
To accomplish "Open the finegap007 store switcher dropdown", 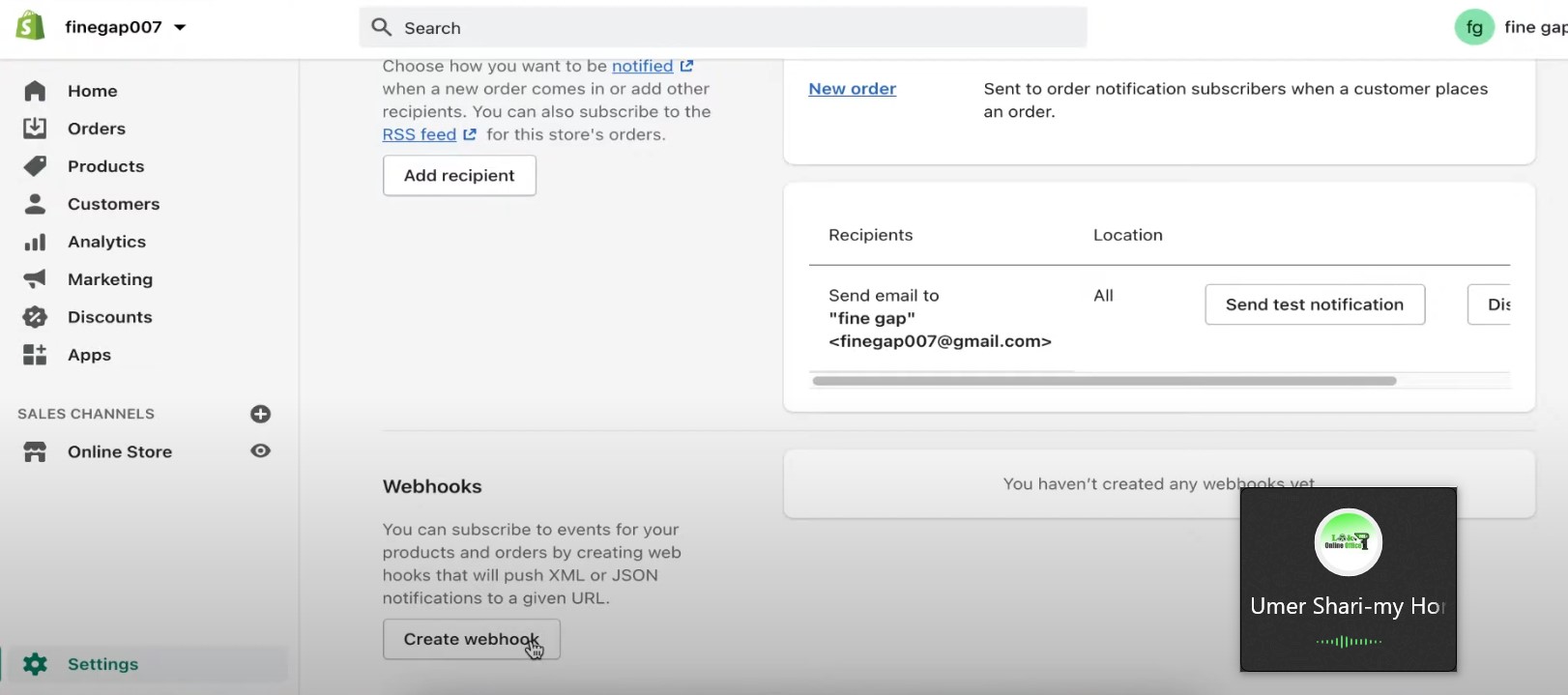I will [125, 27].
